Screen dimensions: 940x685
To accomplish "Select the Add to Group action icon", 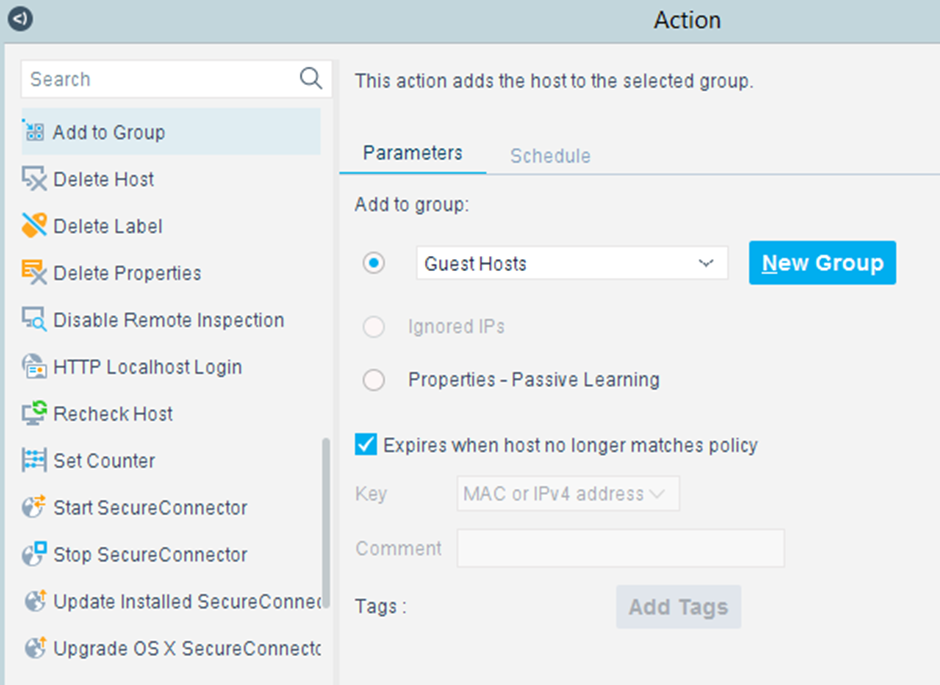I will point(34,131).
